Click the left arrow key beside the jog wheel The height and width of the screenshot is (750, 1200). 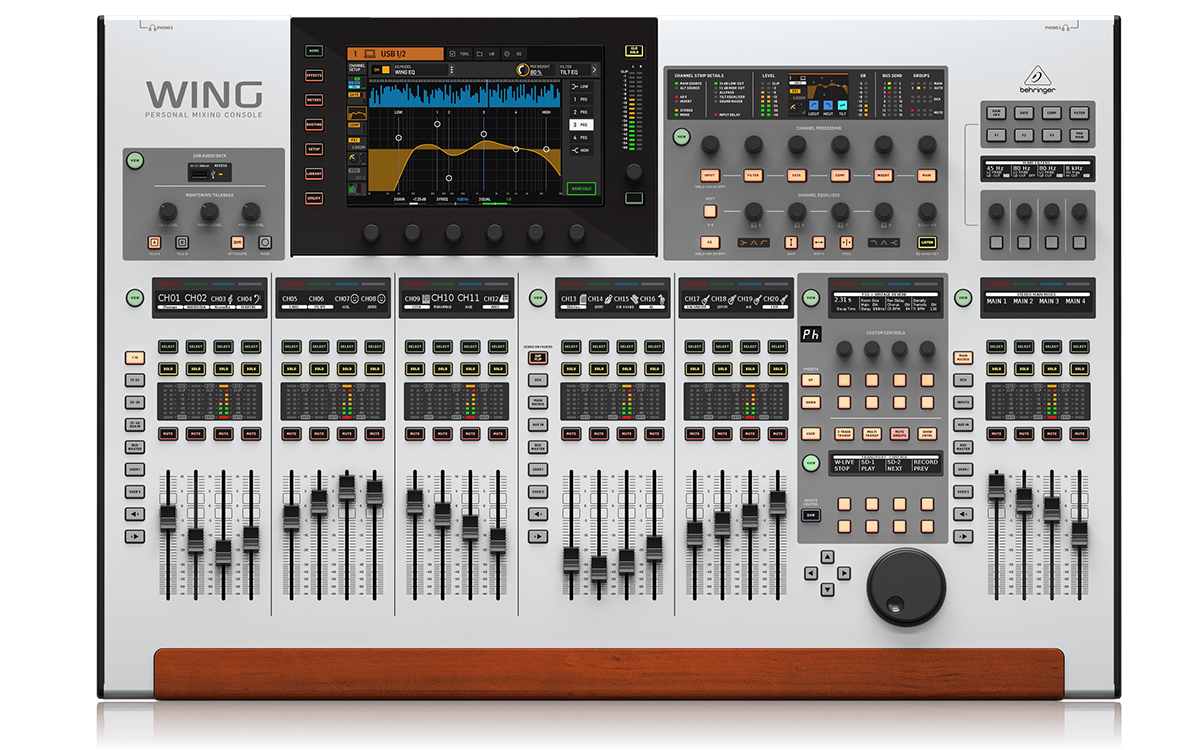pyautogui.click(x=810, y=573)
